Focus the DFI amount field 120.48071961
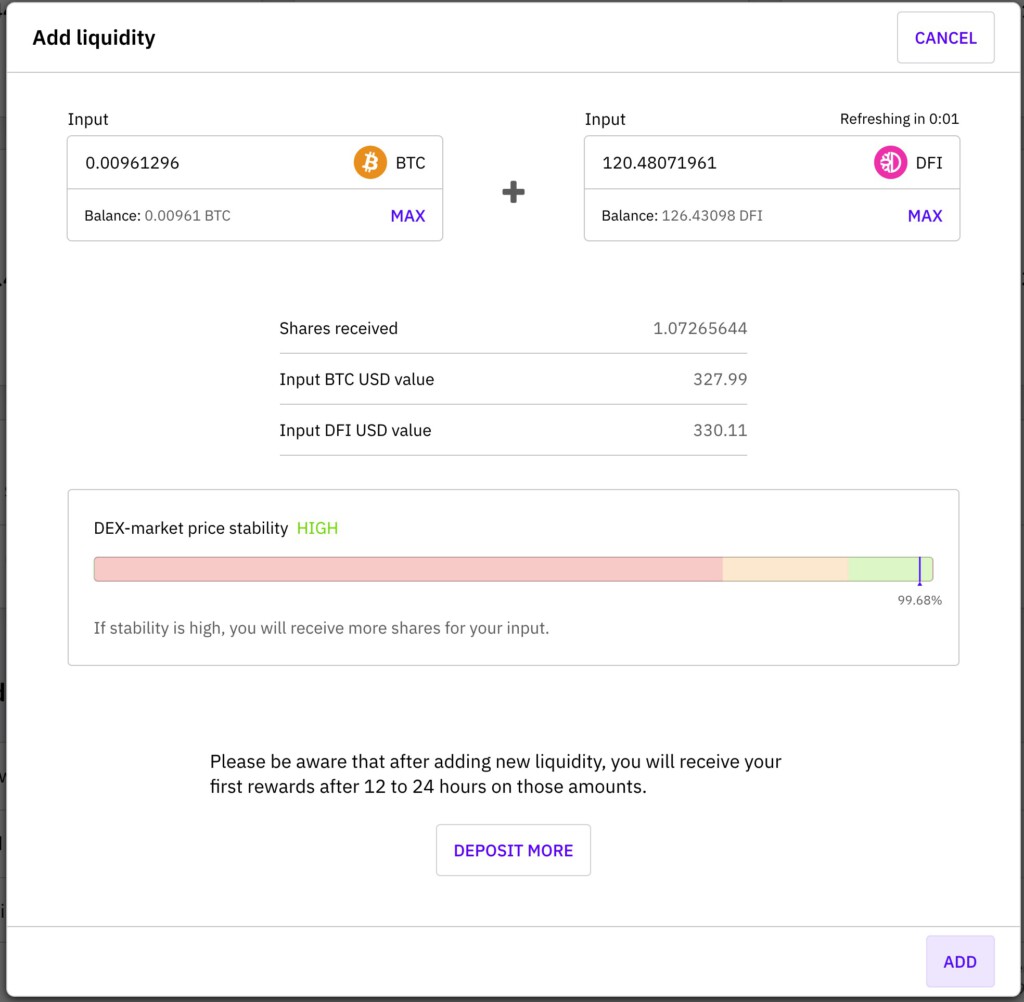 [720, 162]
